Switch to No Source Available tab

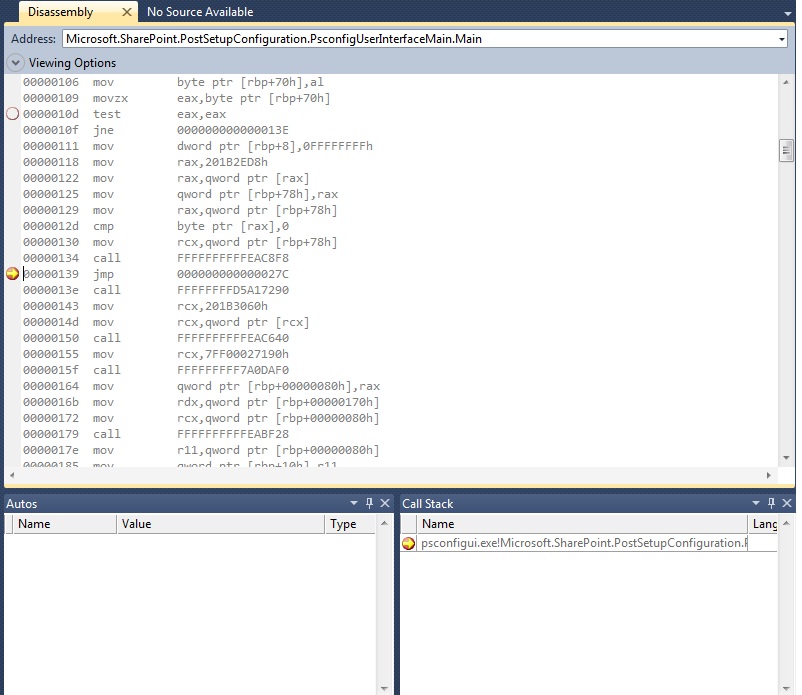[200, 12]
